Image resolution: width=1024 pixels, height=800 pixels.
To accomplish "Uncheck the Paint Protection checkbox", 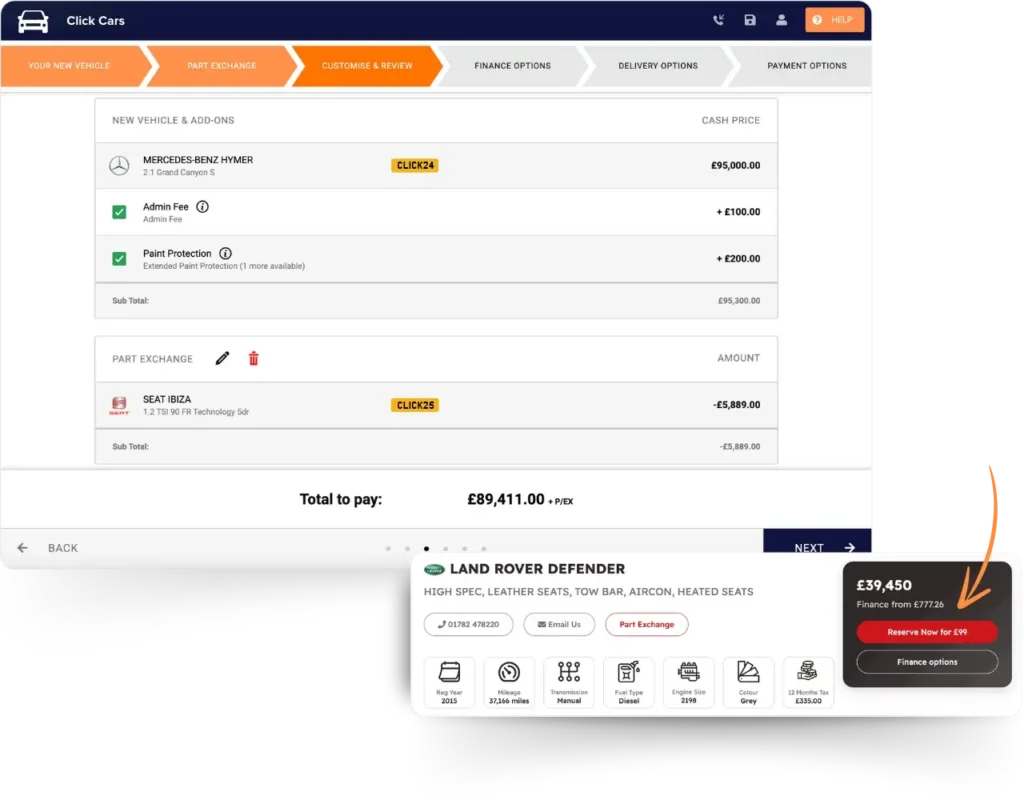I will [x=119, y=259].
